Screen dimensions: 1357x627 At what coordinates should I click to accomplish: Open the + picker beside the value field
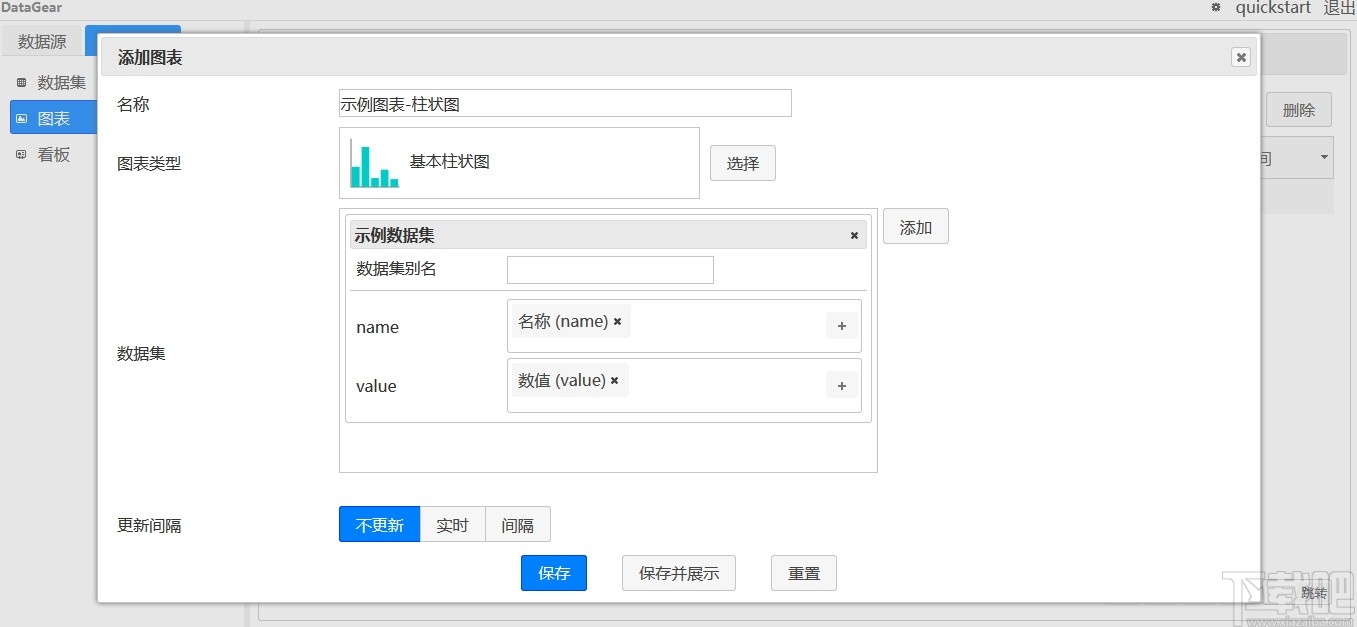click(x=841, y=384)
